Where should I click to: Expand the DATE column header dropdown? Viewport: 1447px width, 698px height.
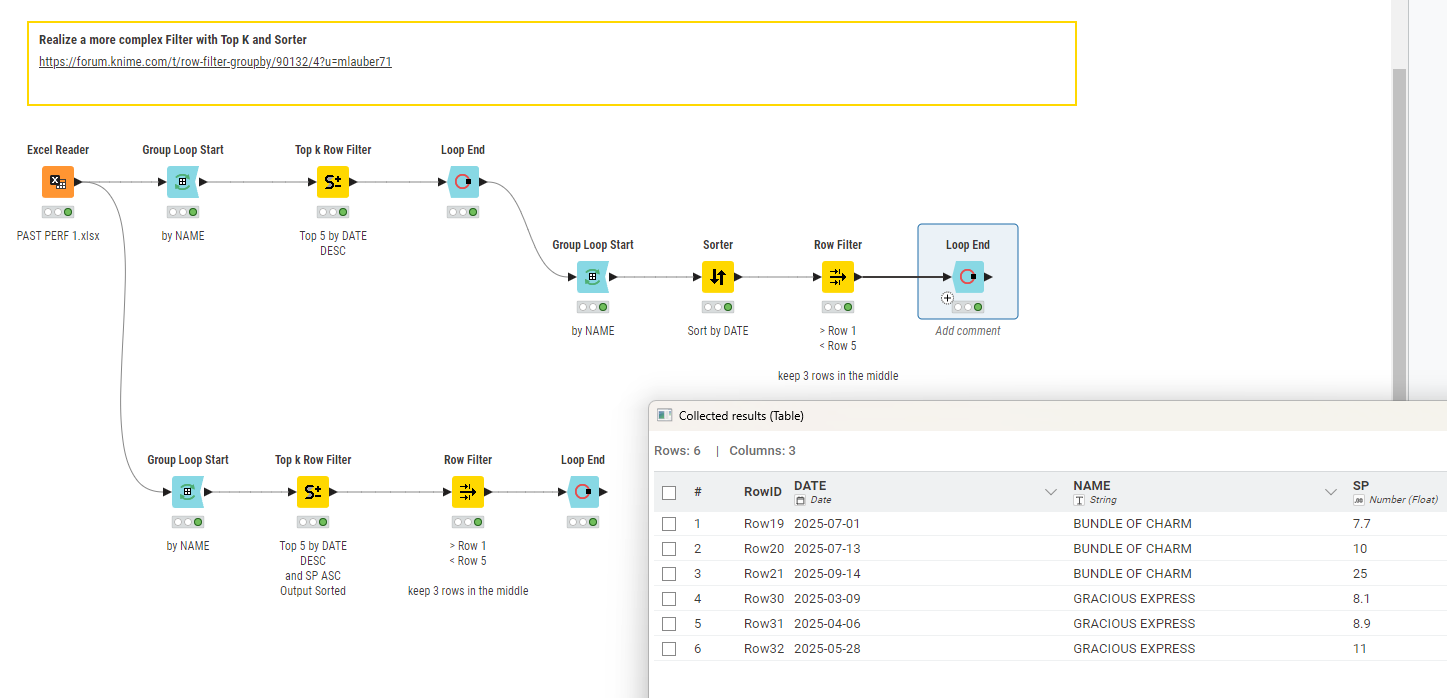pos(1051,492)
